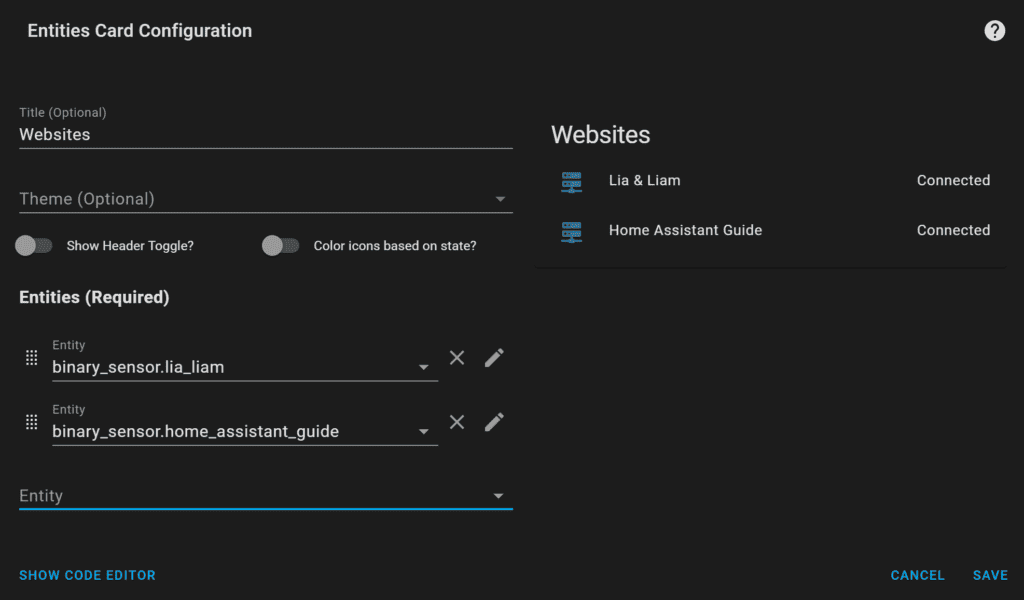This screenshot has height=600, width=1024.
Task: Click Connected status of Home Assistant Guide
Action: [x=953, y=230]
